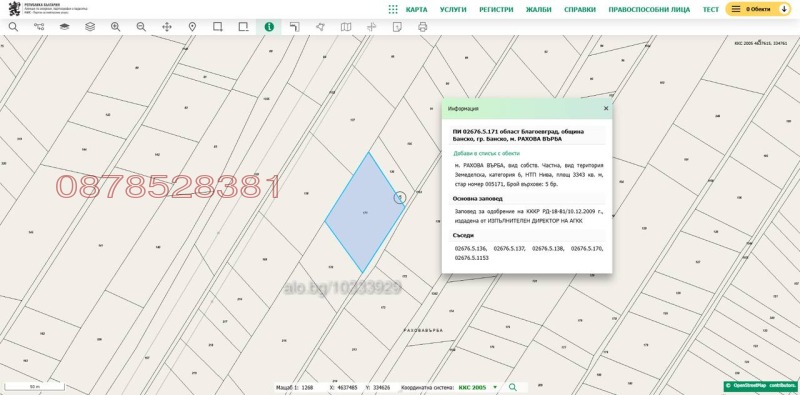The height and width of the screenshot is (395, 800).
Task: Zoom out with magnifier minus icon
Action: click(x=141, y=27)
